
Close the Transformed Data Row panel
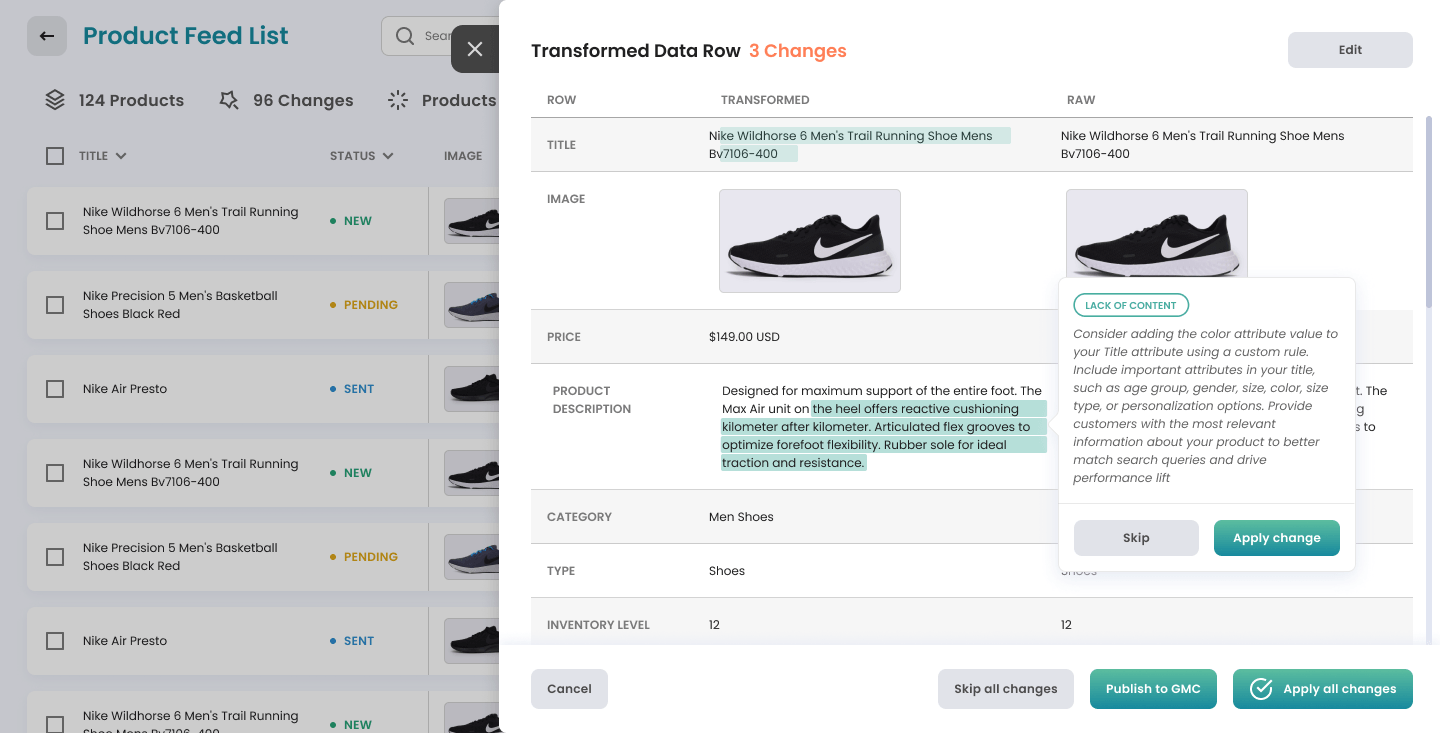(x=475, y=49)
